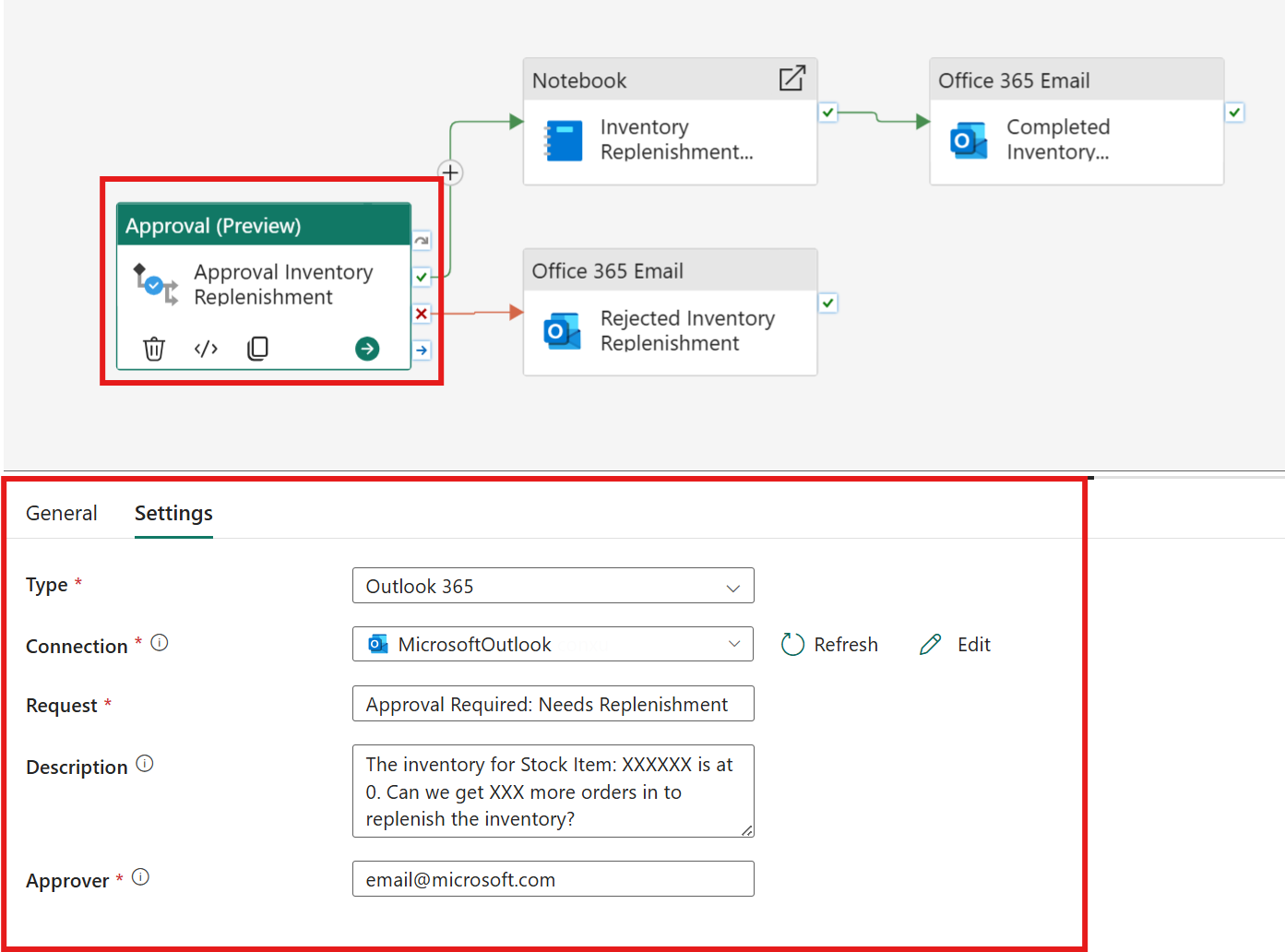Screen dimensions: 1285x952
Task: Click success output of Notebook activity
Action: (828, 113)
